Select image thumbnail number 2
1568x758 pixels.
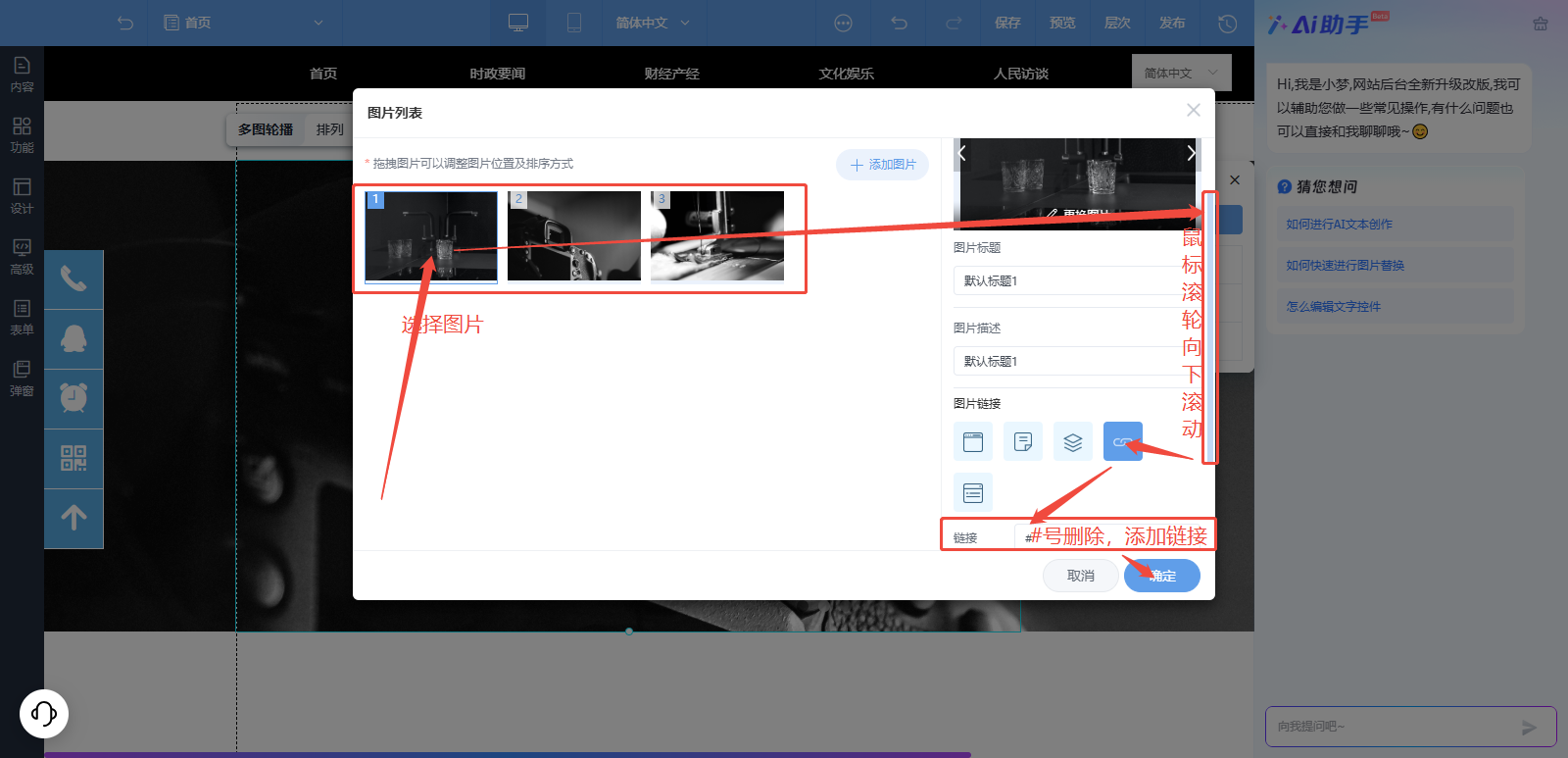pos(574,236)
